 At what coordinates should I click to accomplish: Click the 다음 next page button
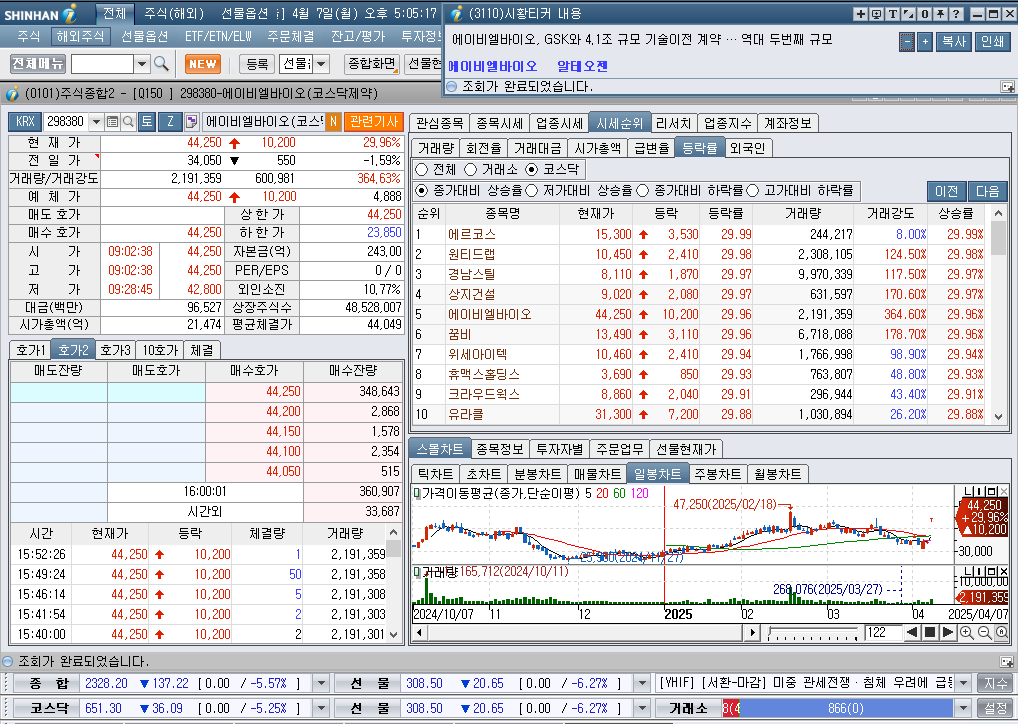click(987, 191)
